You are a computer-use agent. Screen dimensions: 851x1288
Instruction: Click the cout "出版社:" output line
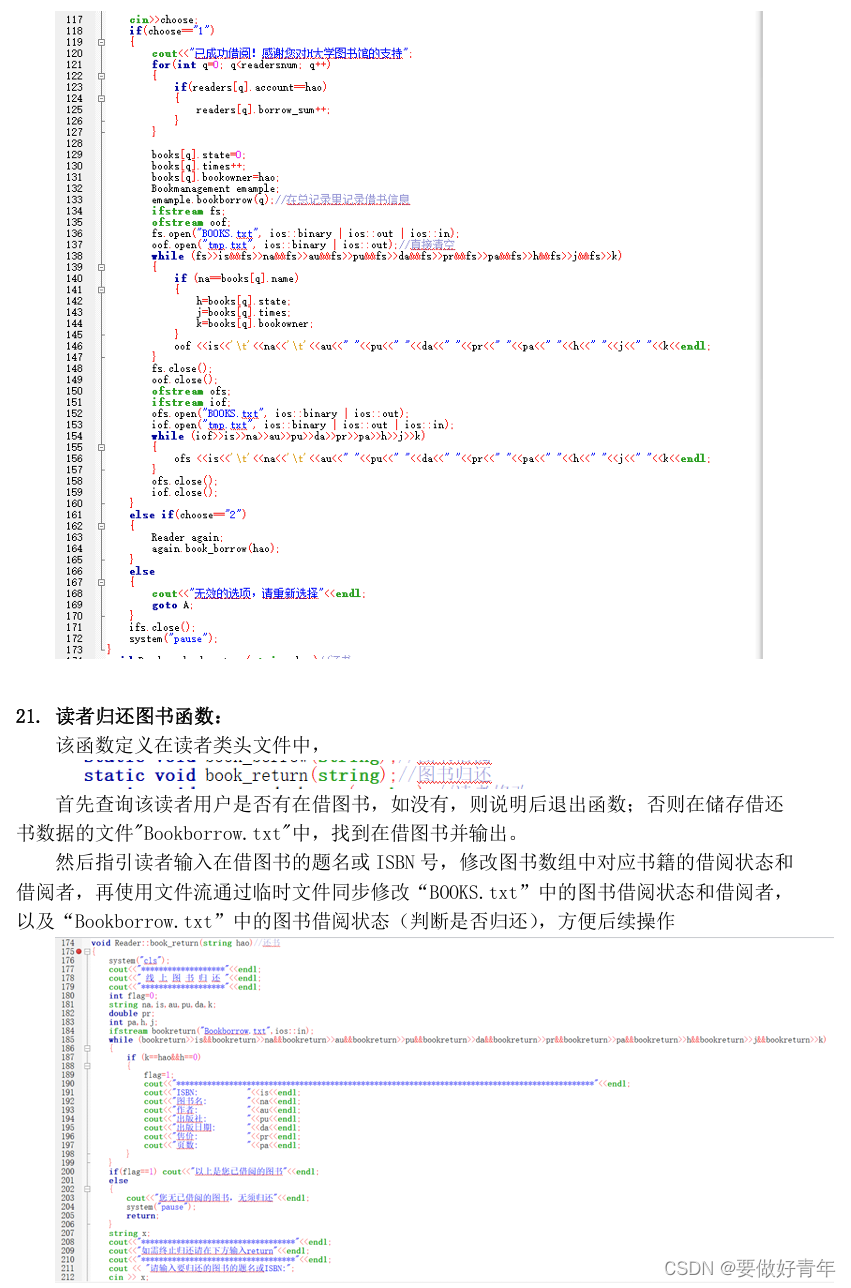click(222, 1119)
